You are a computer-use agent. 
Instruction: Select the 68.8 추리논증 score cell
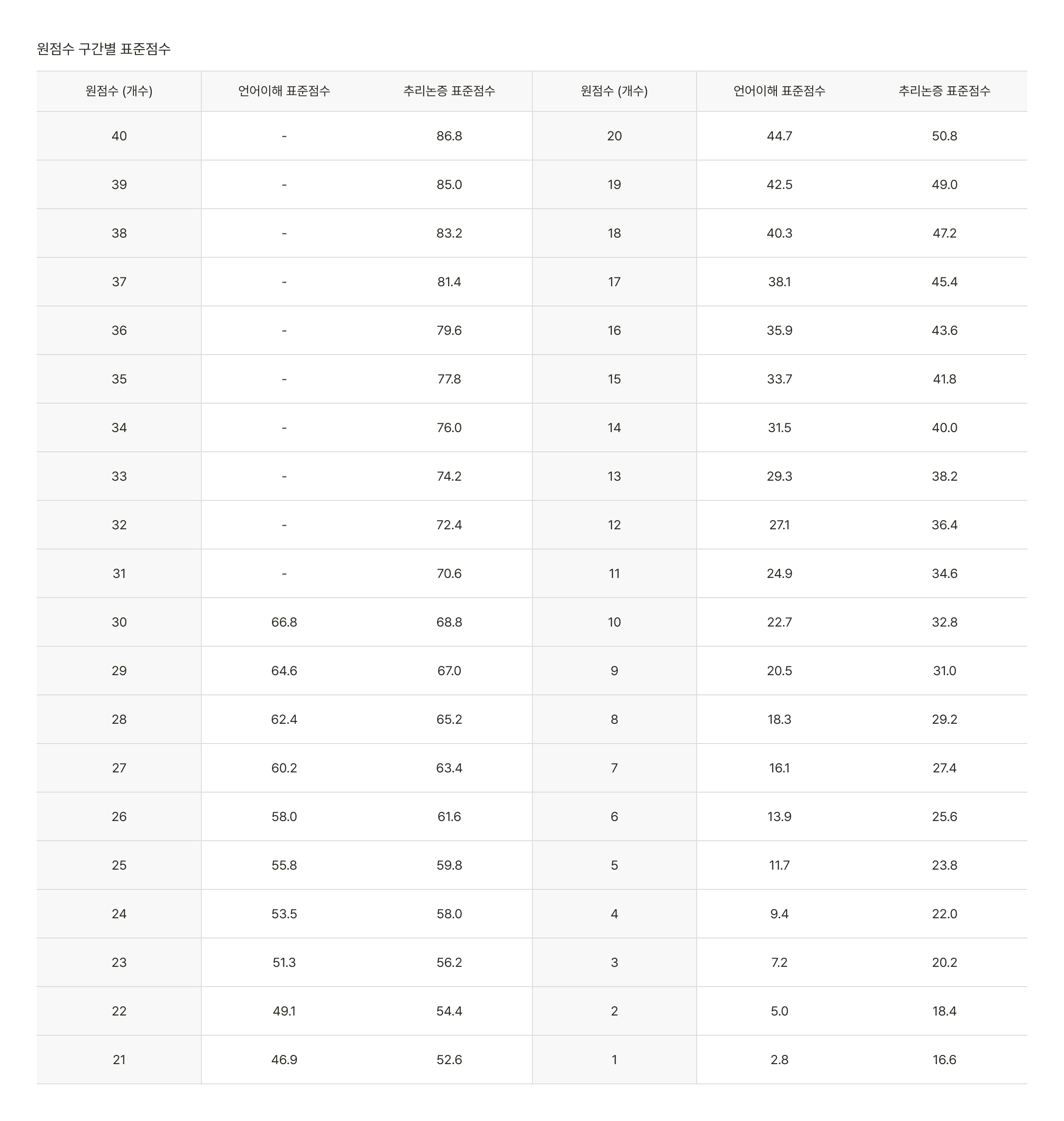click(x=449, y=622)
